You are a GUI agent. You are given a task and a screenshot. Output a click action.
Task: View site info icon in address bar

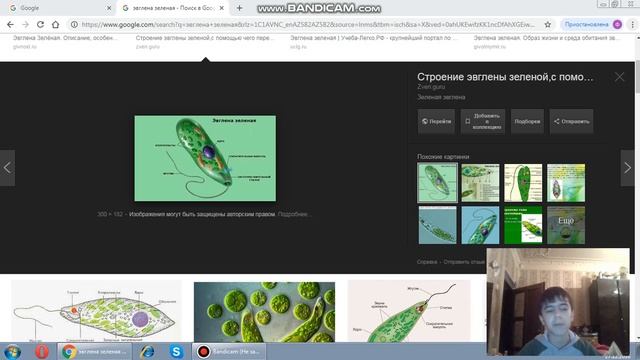tap(74, 24)
